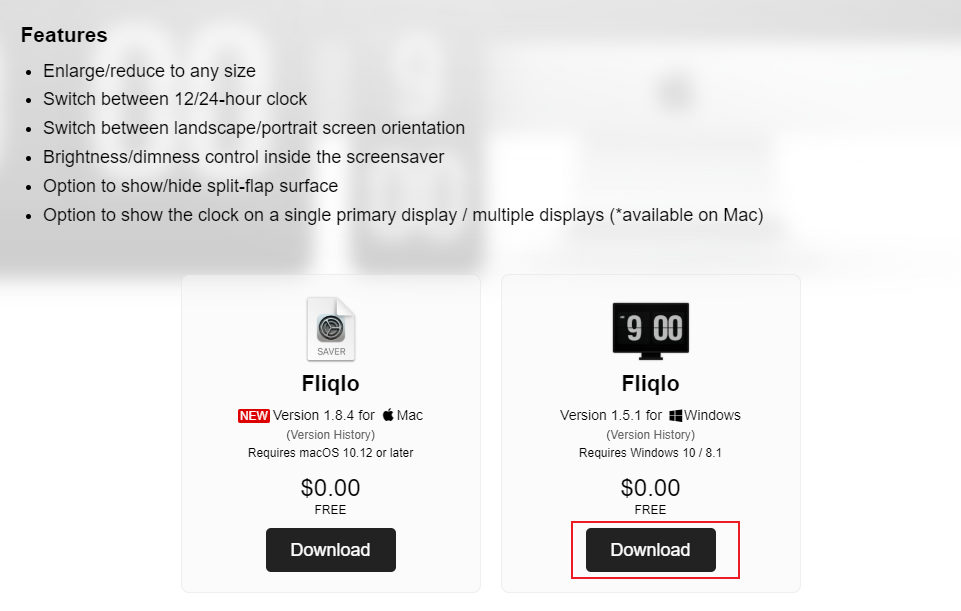Download Fliqlo for Mac
Viewport: 961px width, 611px height.
coord(330,549)
